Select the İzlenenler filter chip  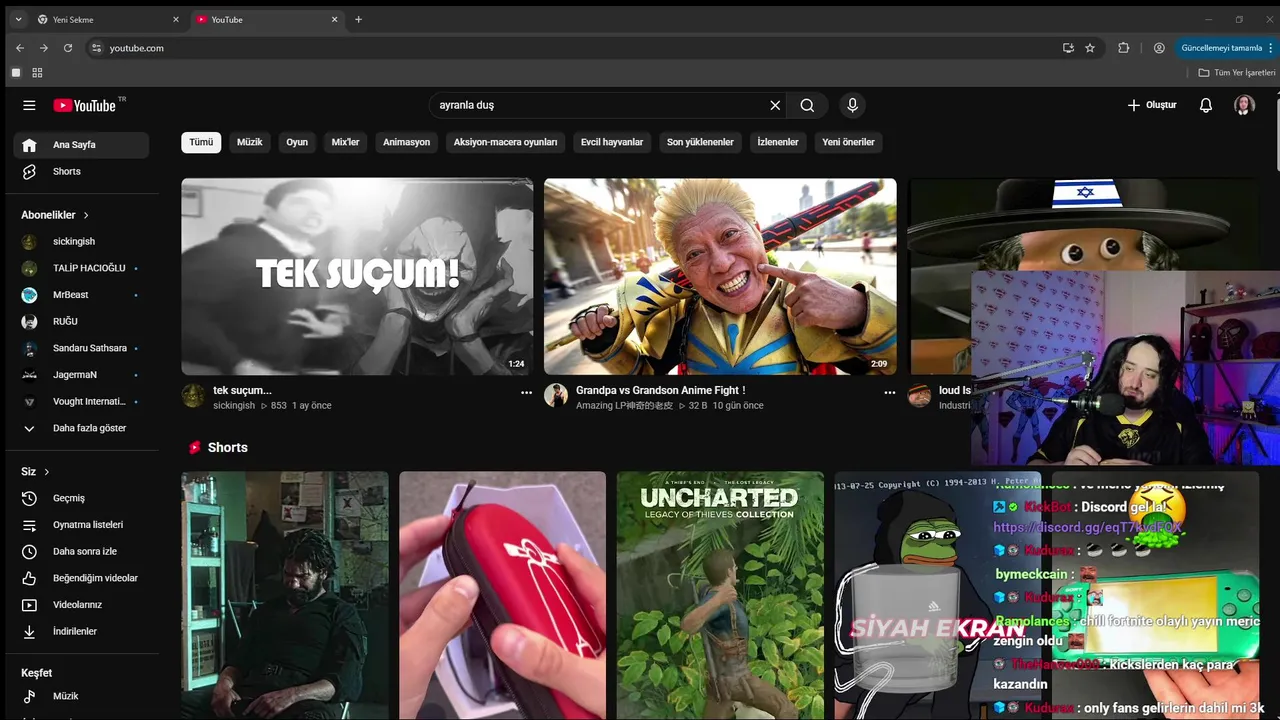(x=778, y=142)
